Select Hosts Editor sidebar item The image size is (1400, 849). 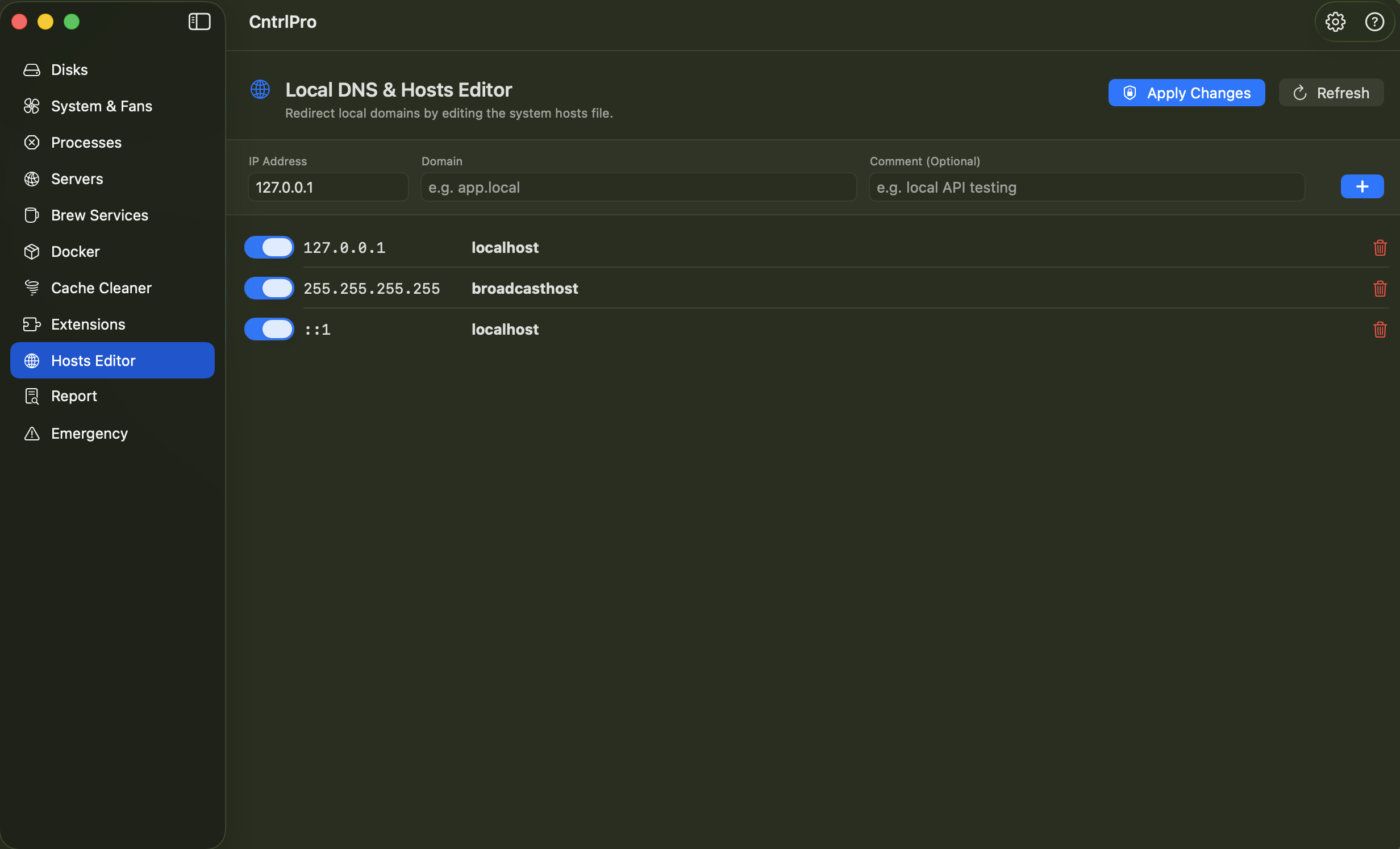(x=113, y=360)
